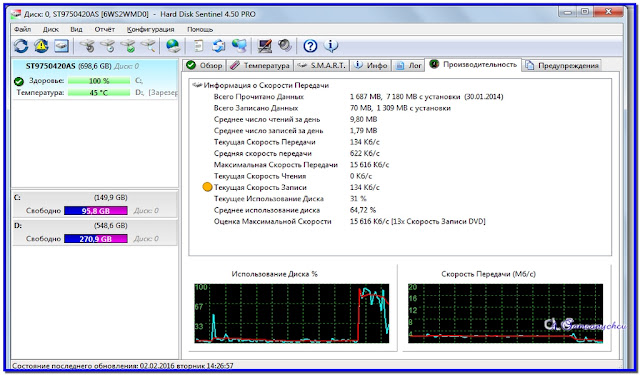Open the configuration monitor-with-pen icon

pyautogui.click(x=264, y=46)
